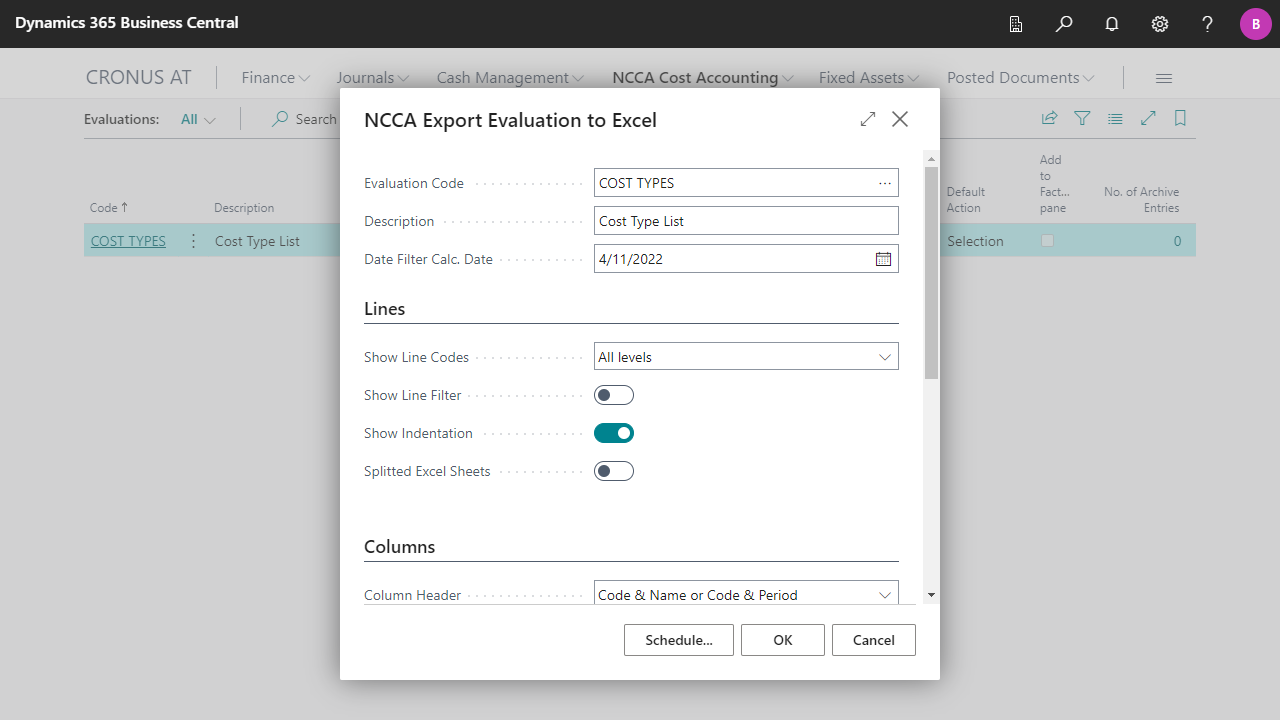Click the help question mark icon
The width and height of the screenshot is (1280, 720).
1208,24
